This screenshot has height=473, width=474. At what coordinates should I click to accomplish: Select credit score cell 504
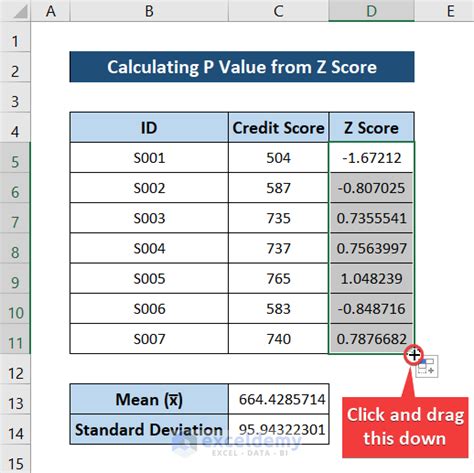pos(278,157)
